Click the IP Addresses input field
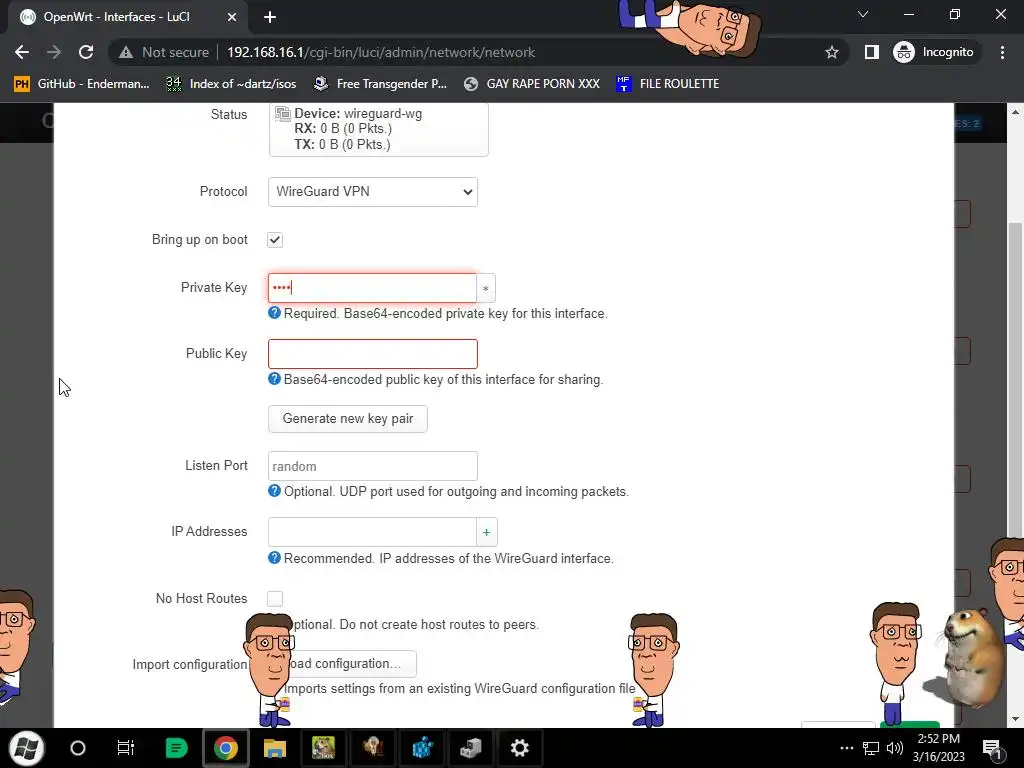The width and height of the screenshot is (1024, 768). pyautogui.click(x=372, y=532)
